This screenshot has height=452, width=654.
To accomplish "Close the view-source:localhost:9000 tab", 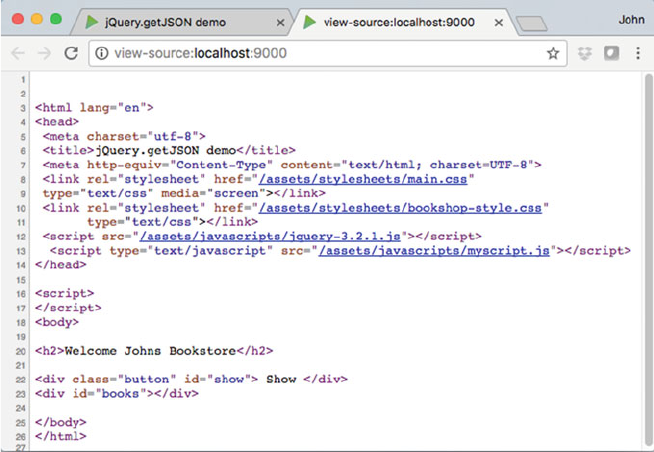I will pos(498,23).
